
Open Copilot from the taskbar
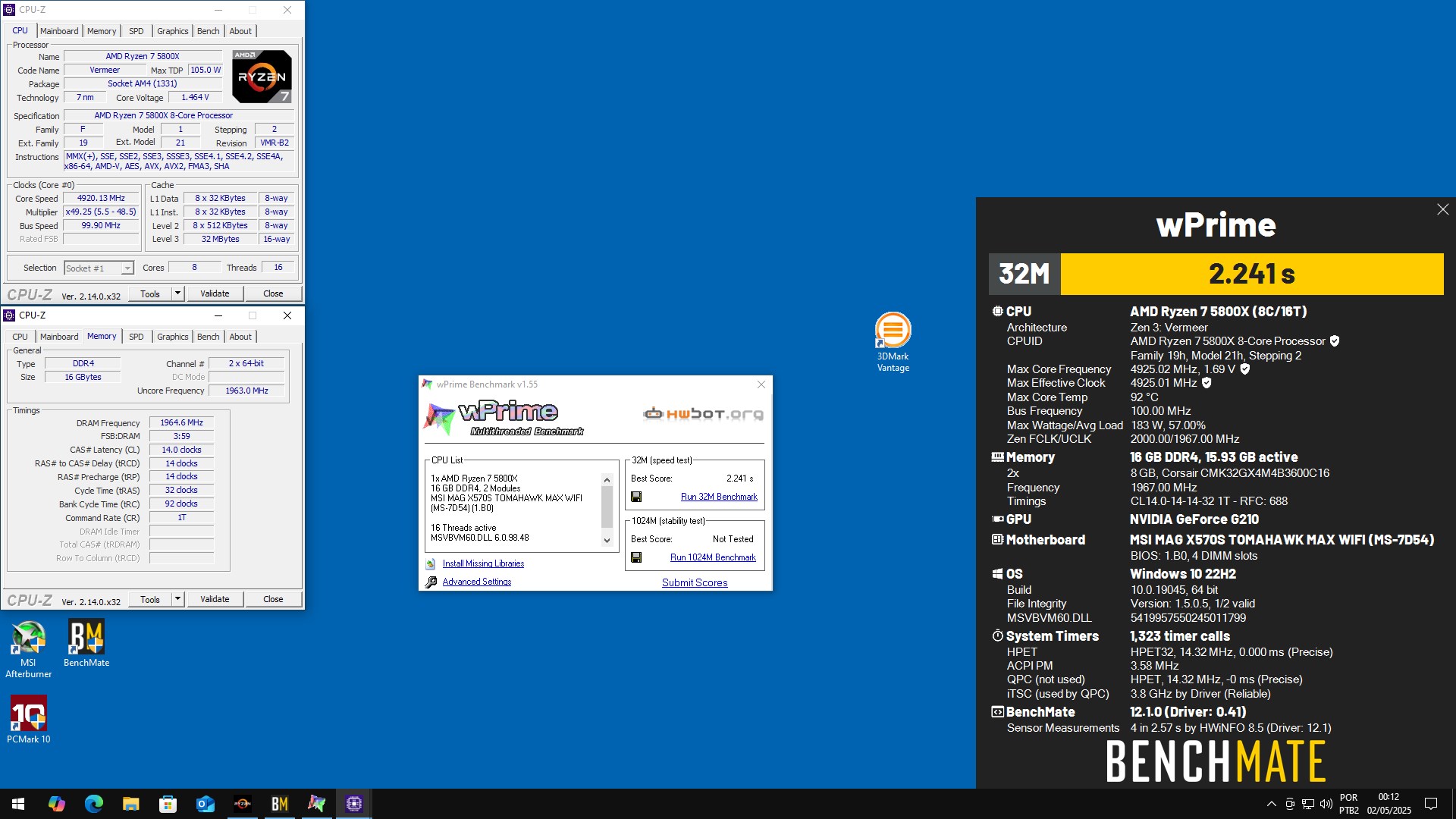[x=56, y=804]
